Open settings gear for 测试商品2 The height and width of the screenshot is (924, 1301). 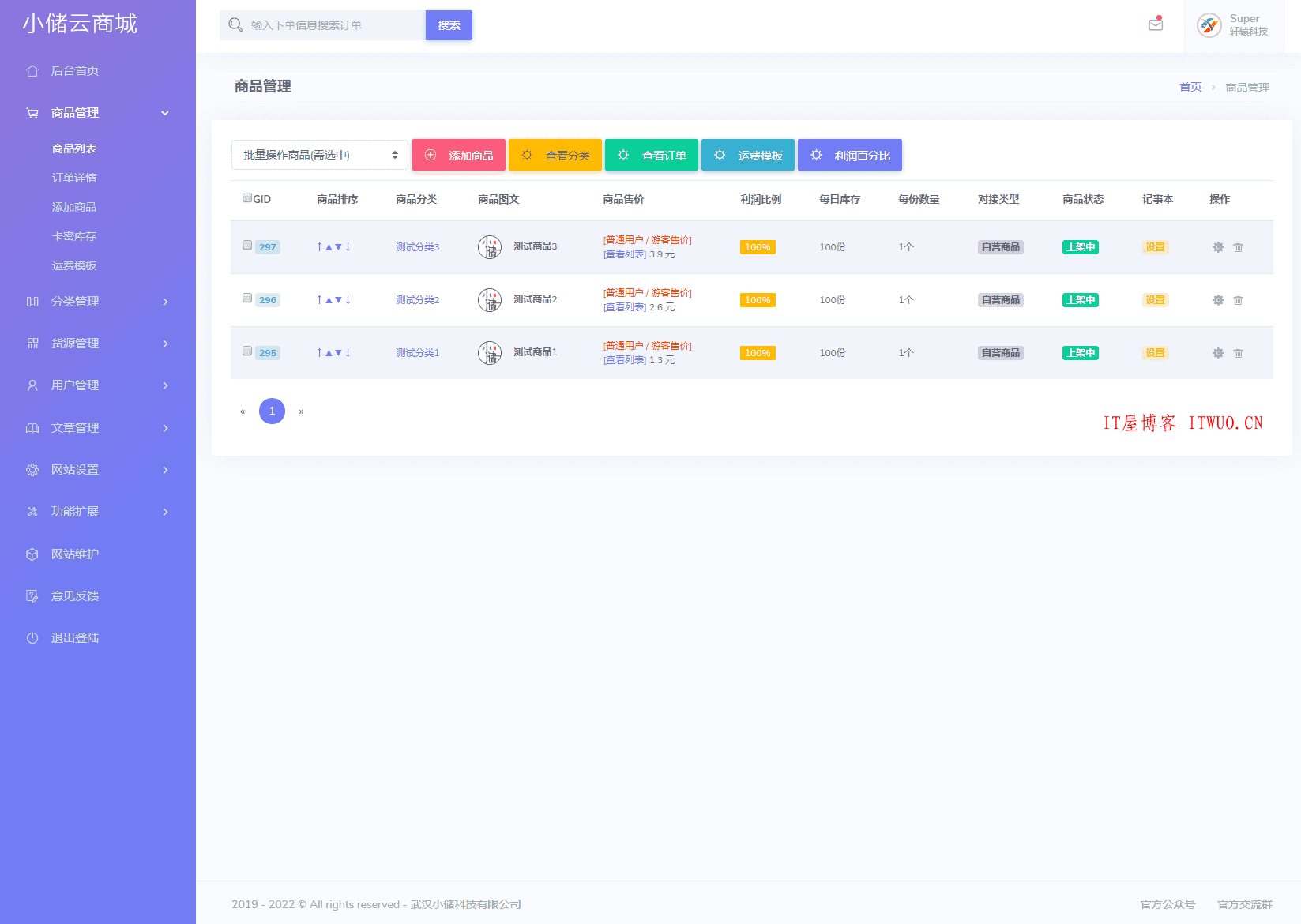point(1218,300)
